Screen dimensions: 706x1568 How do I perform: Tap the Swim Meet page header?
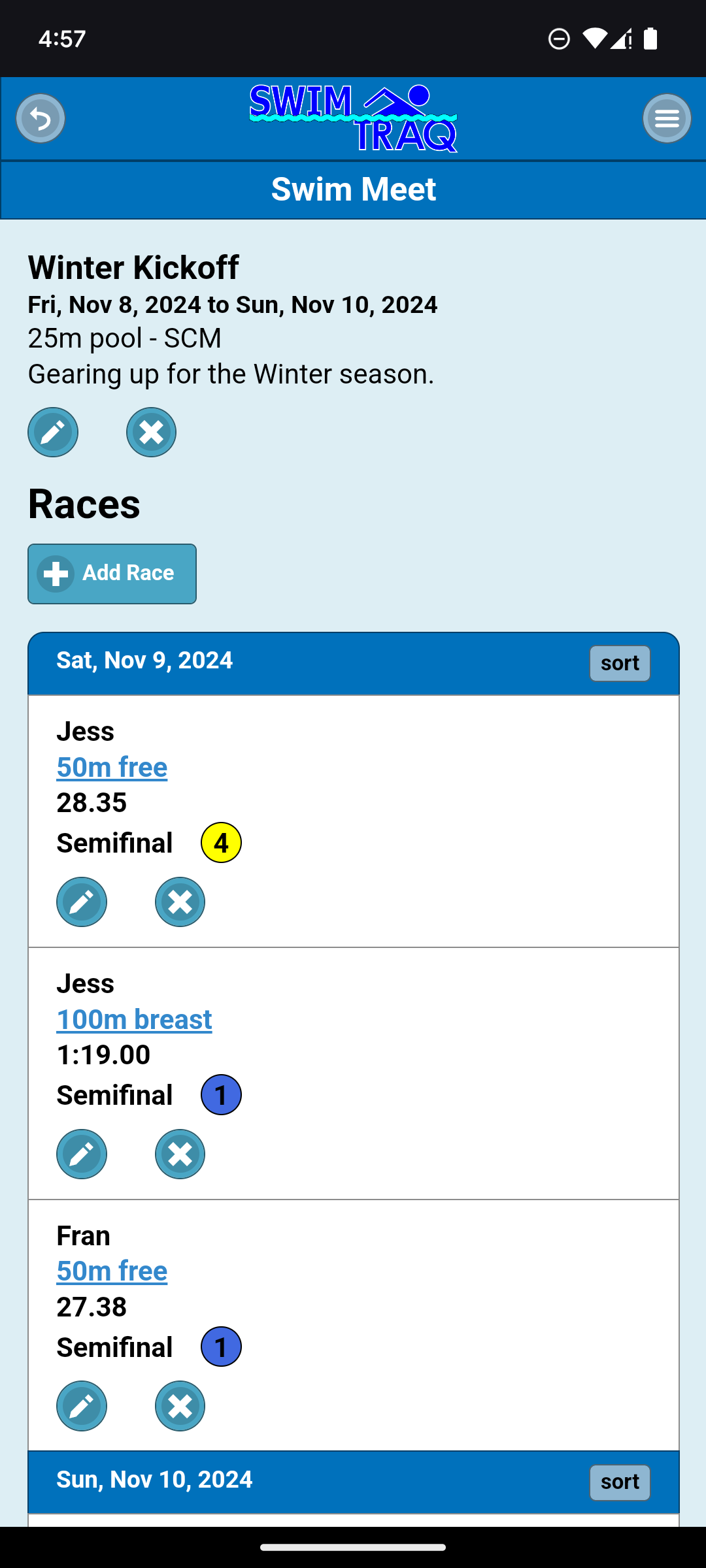353,189
